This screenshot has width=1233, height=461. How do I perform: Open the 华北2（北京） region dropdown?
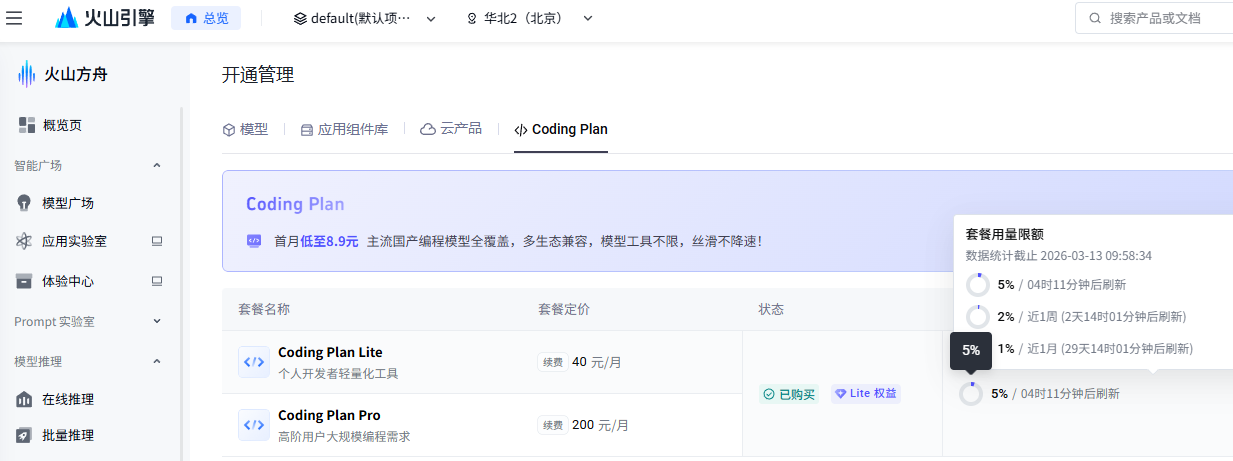[x=530, y=18]
